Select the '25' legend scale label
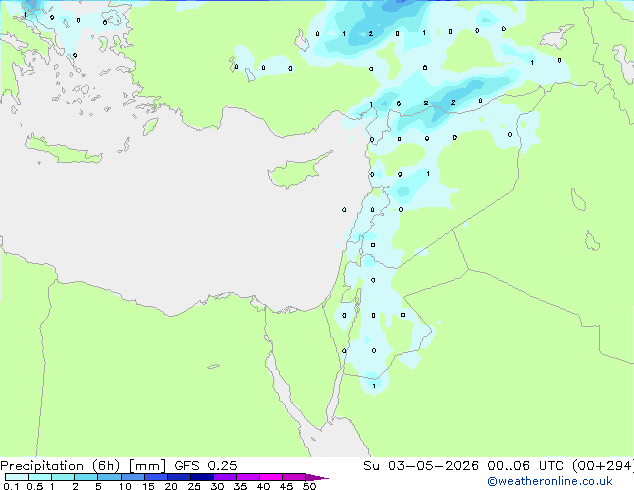This screenshot has width=634, height=490. coord(194,486)
